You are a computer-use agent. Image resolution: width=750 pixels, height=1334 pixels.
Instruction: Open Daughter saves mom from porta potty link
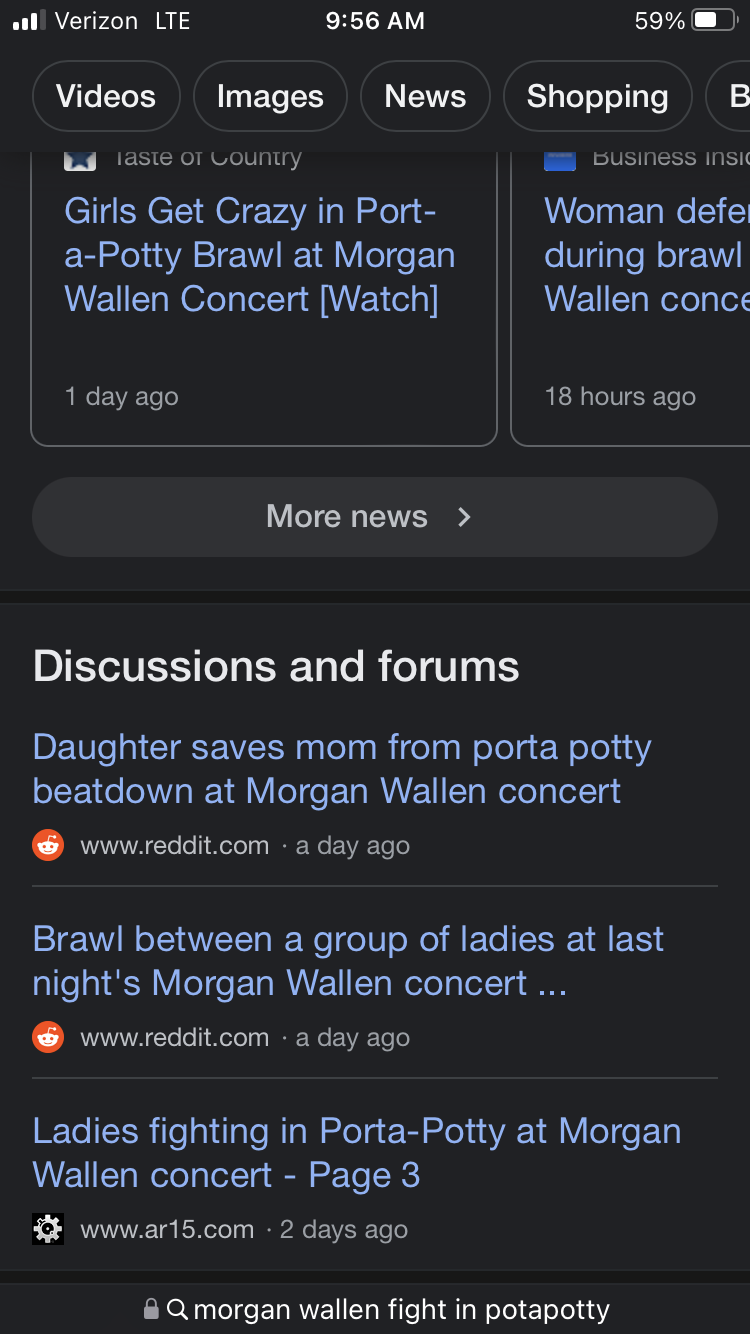coord(341,769)
